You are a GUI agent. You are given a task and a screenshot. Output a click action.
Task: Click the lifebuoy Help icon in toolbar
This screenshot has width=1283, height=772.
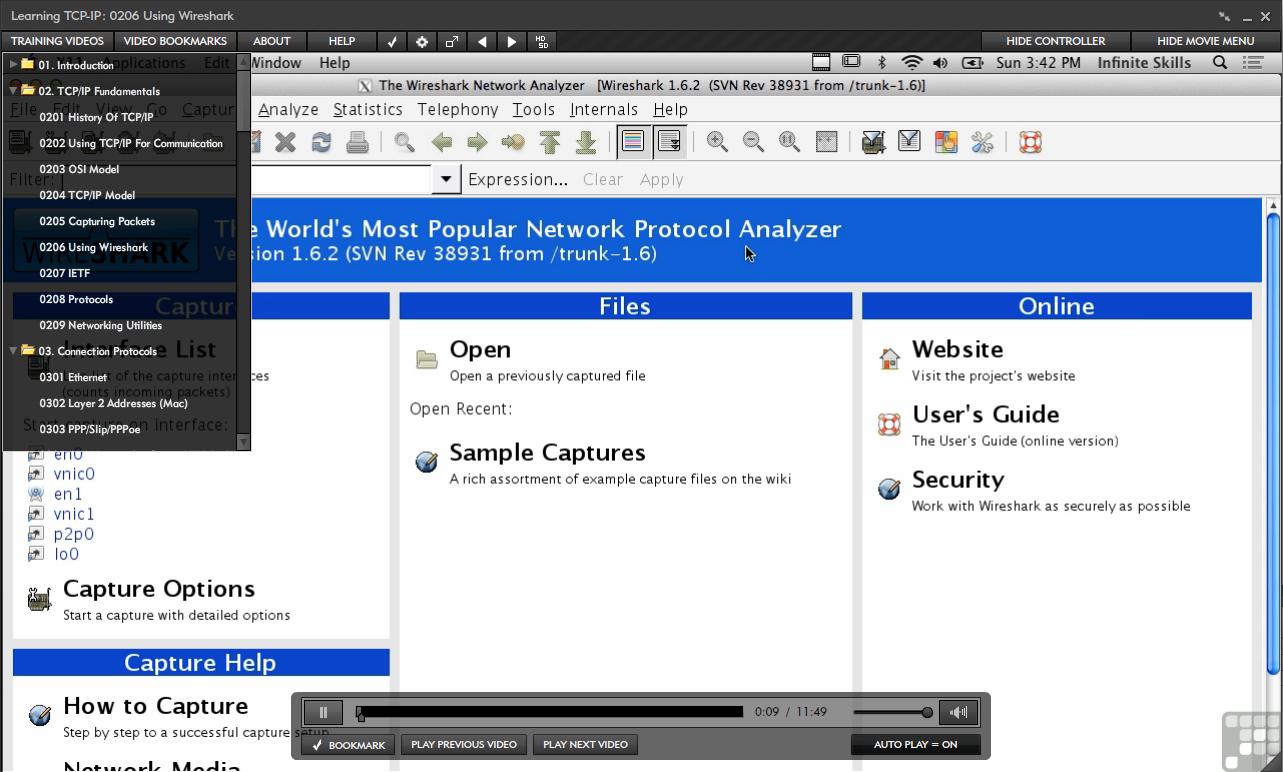click(x=1031, y=142)
